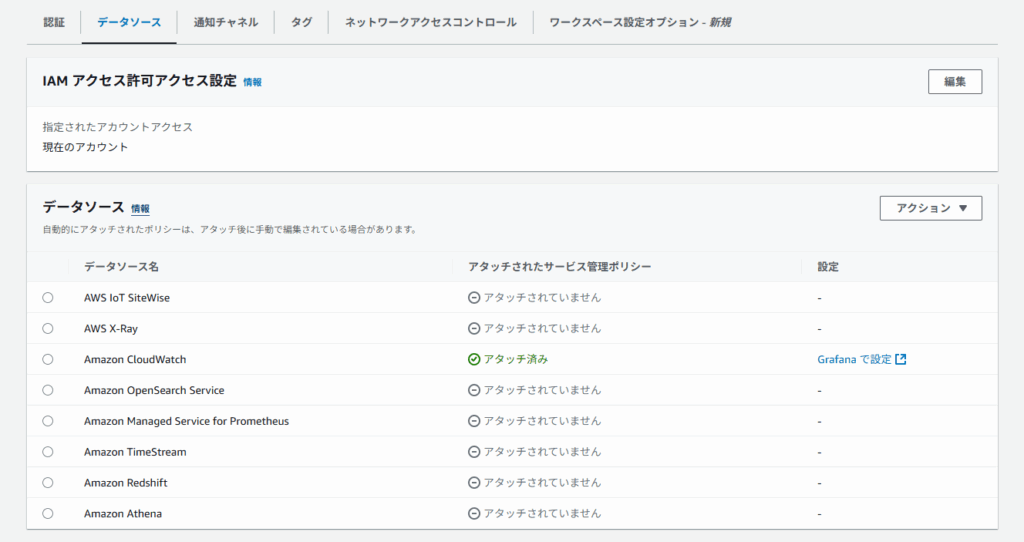
Task: Click the external link icon beside Grafana で設定
Action: 901,359
